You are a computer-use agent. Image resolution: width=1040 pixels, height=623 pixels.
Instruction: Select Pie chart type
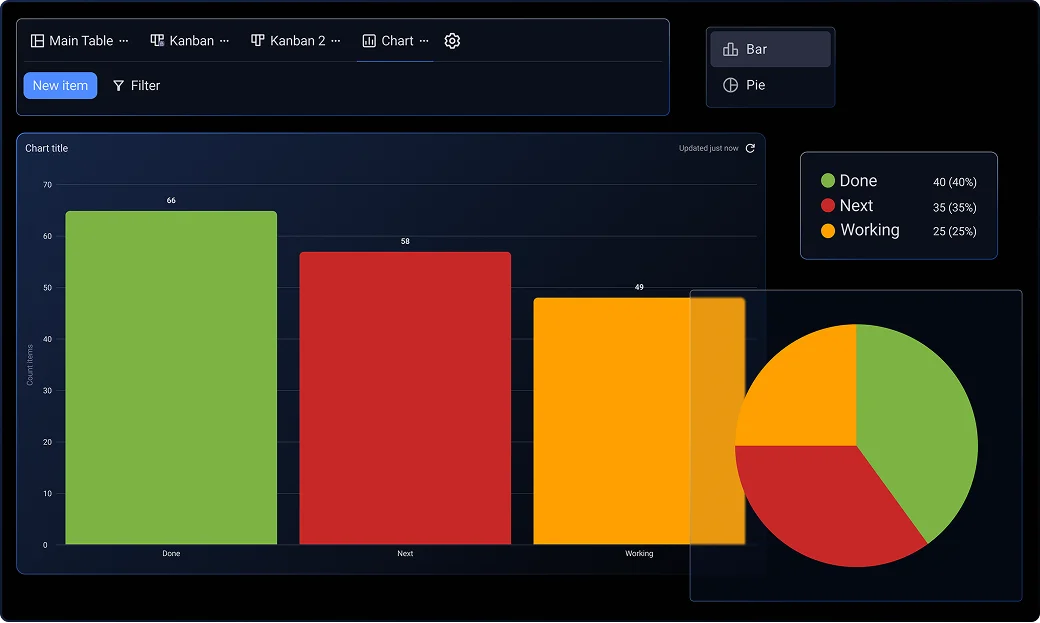click(770, 85)
